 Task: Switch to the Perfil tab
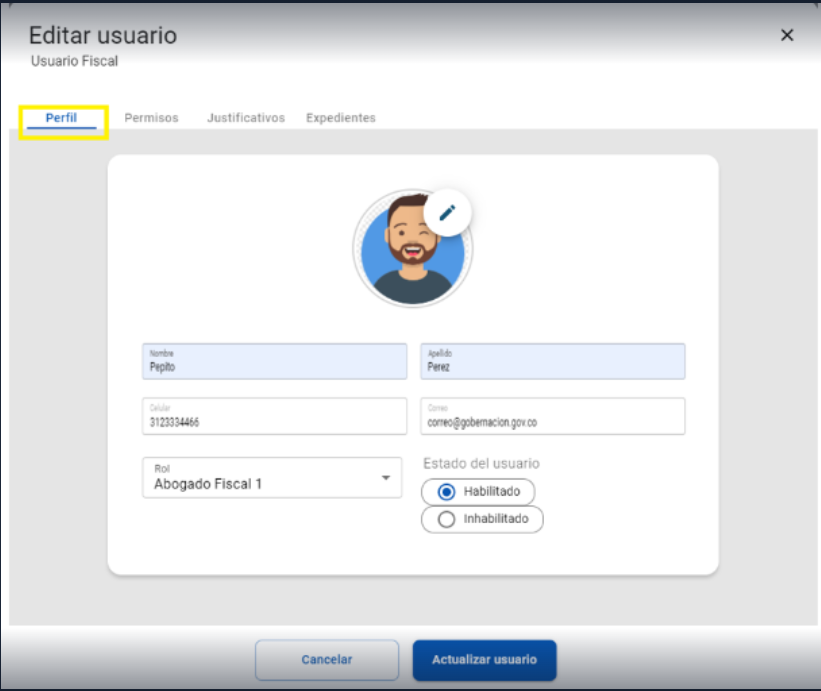[x=61, y=118]
